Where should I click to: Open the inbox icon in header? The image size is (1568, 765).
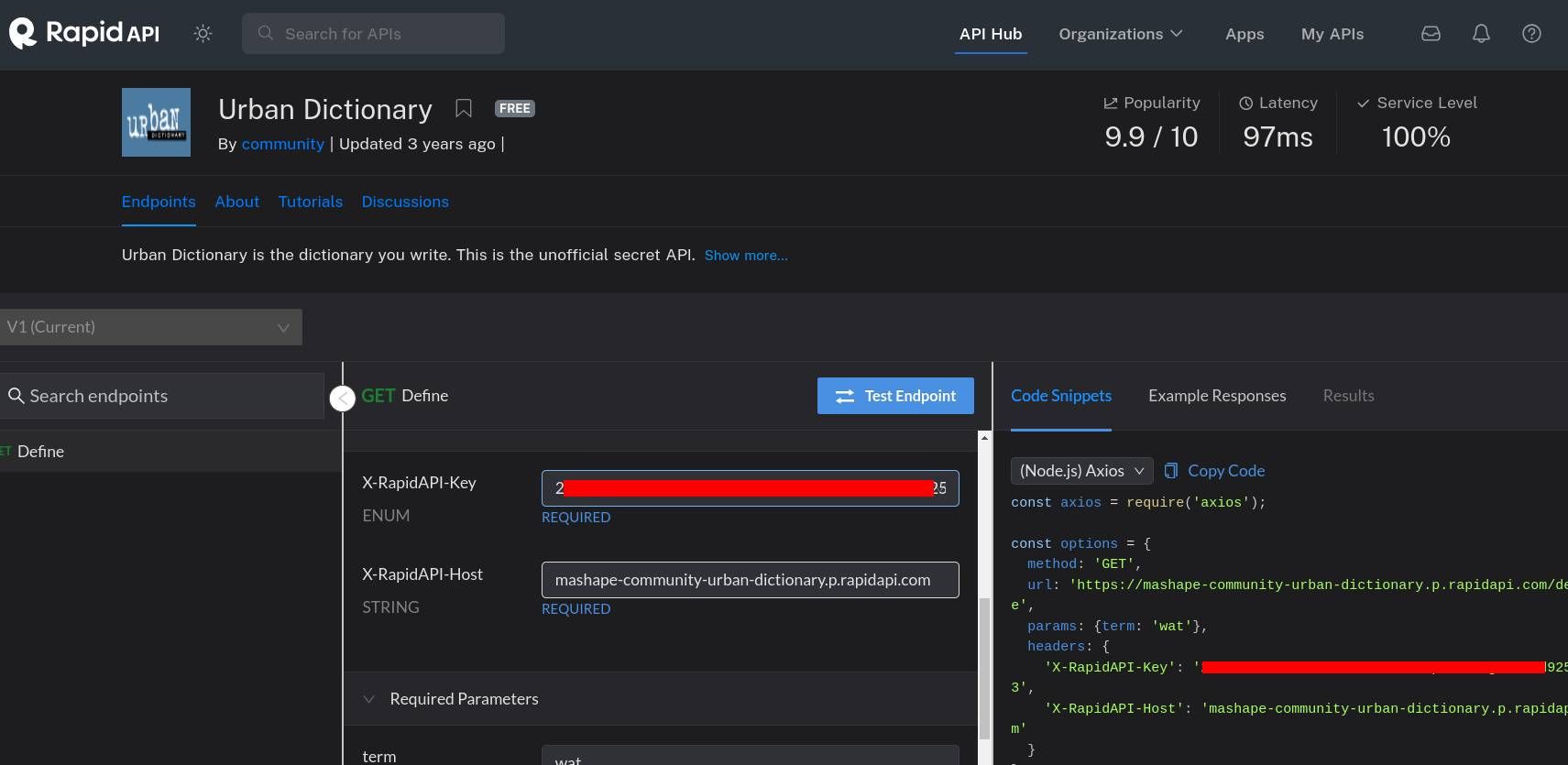tap(1431, 34)
